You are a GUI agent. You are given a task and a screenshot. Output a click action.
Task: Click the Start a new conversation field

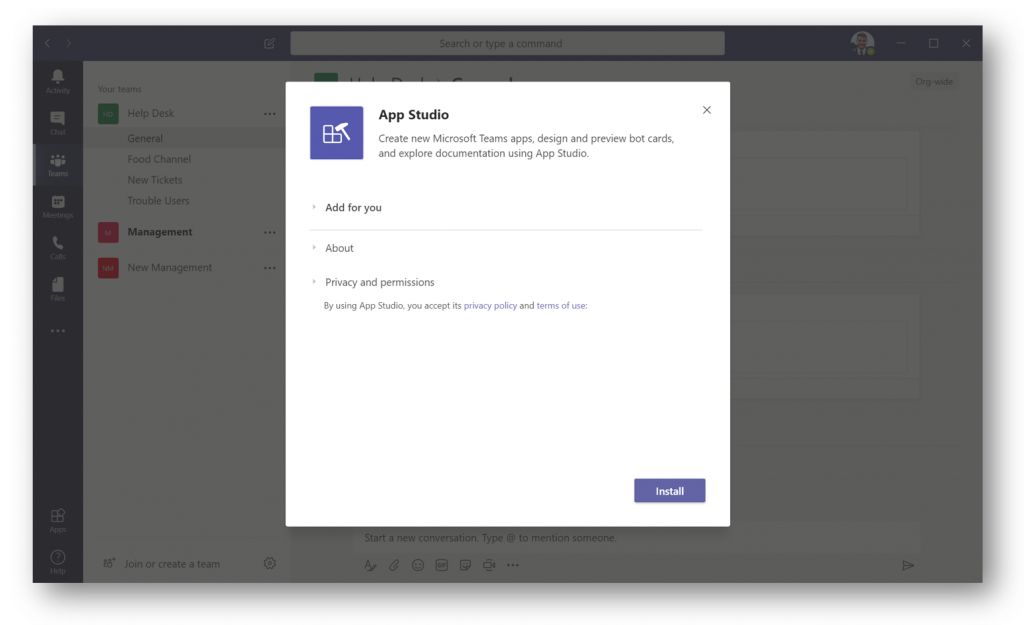[x=637, y=538]
